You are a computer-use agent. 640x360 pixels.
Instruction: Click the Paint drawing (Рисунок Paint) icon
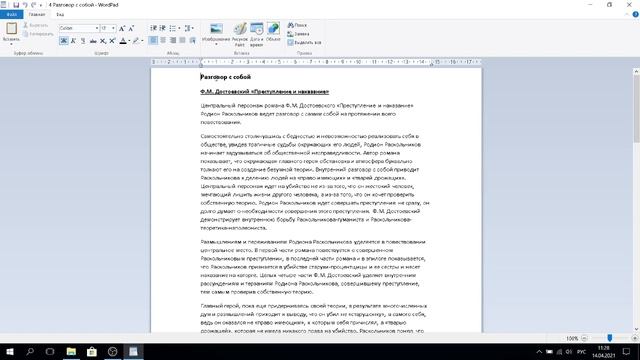[240, 29]
